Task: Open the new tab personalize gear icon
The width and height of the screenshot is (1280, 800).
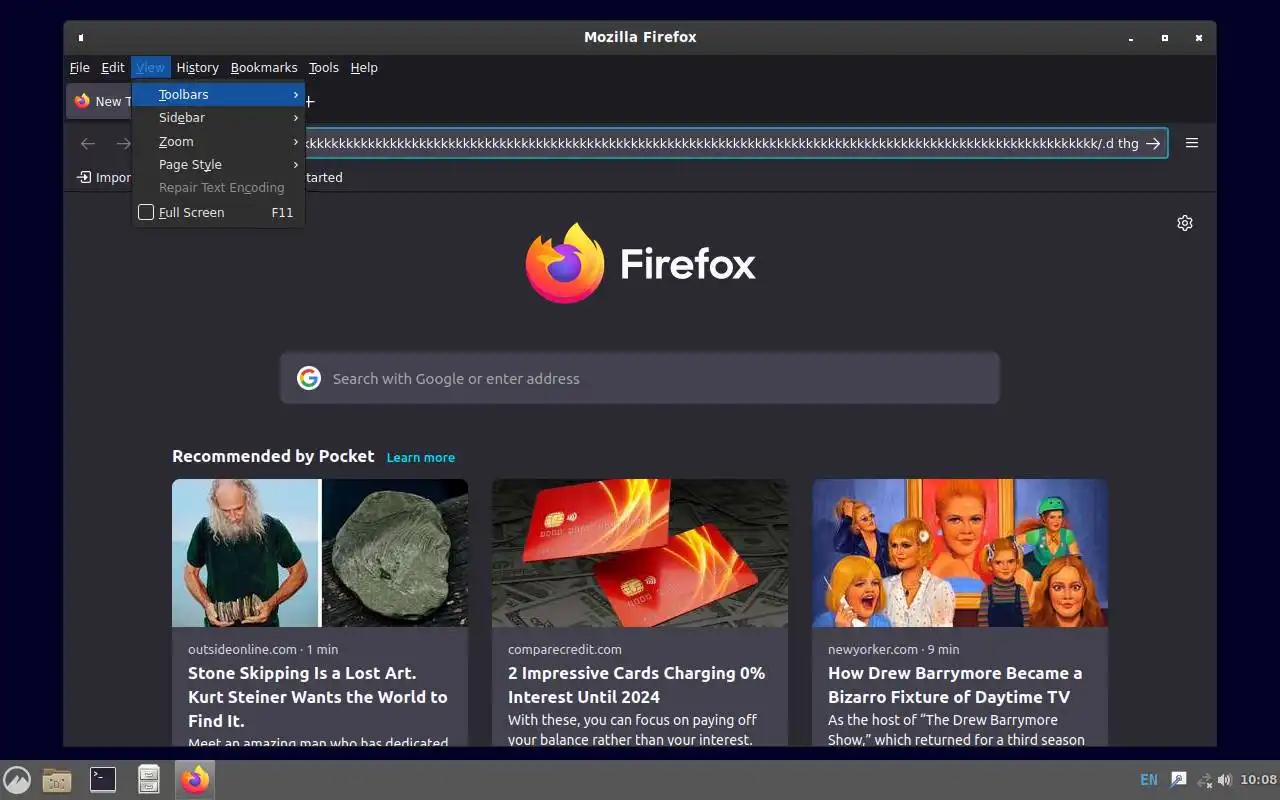Action: point(1185,223)
